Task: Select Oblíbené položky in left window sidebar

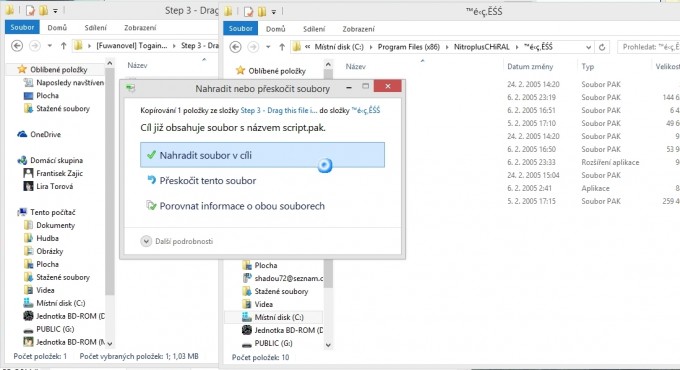Action: 59,69
